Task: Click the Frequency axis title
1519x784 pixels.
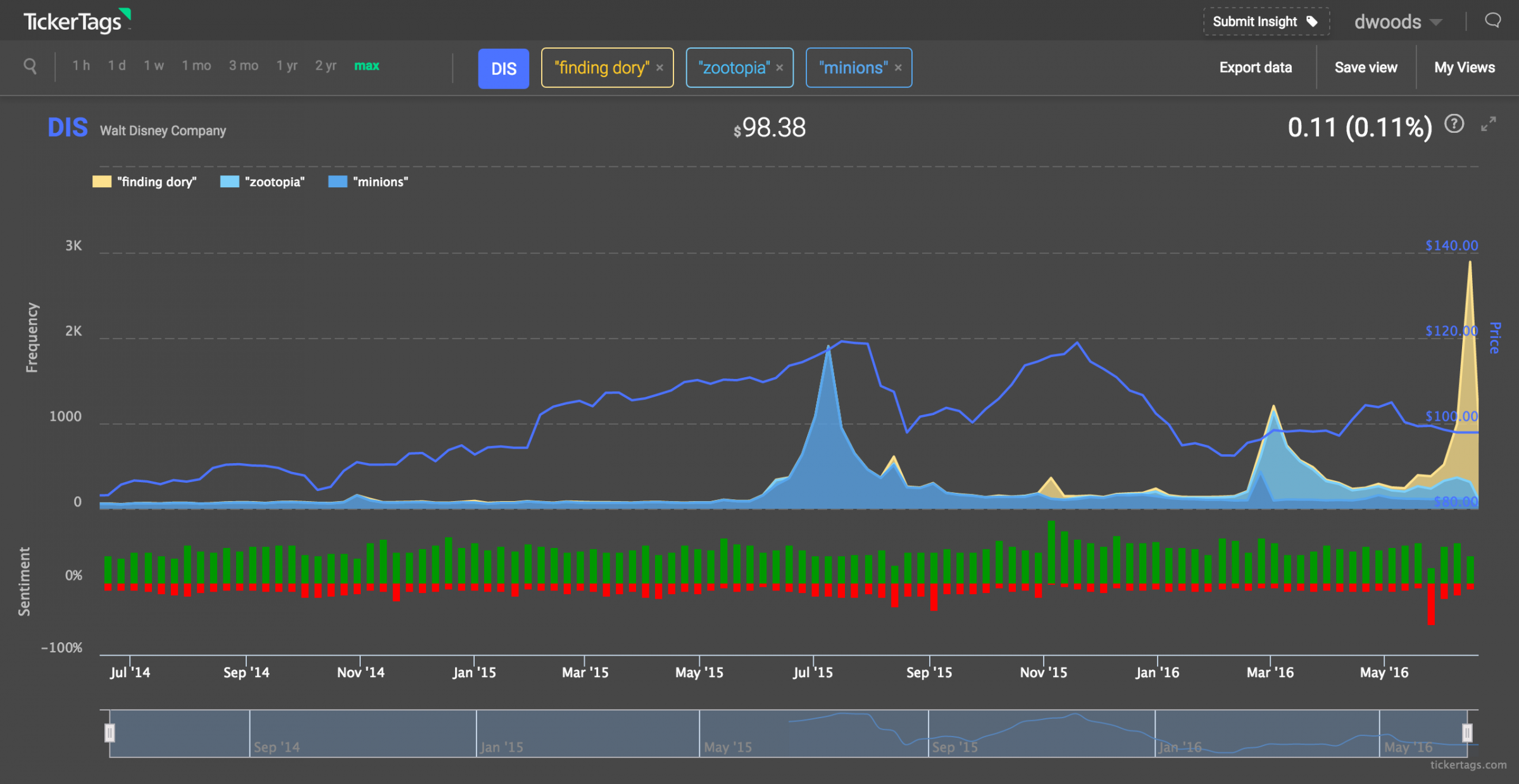Action: tap(32, 338)
